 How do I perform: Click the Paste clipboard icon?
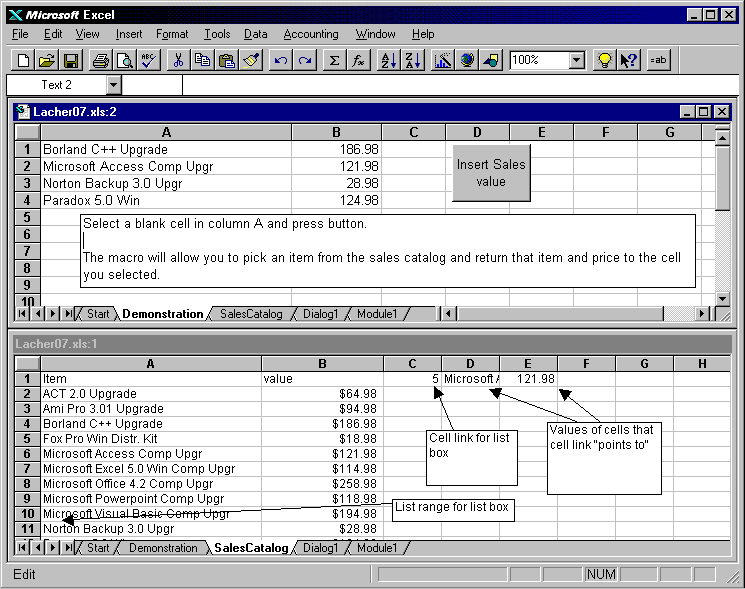coord(227,60)
